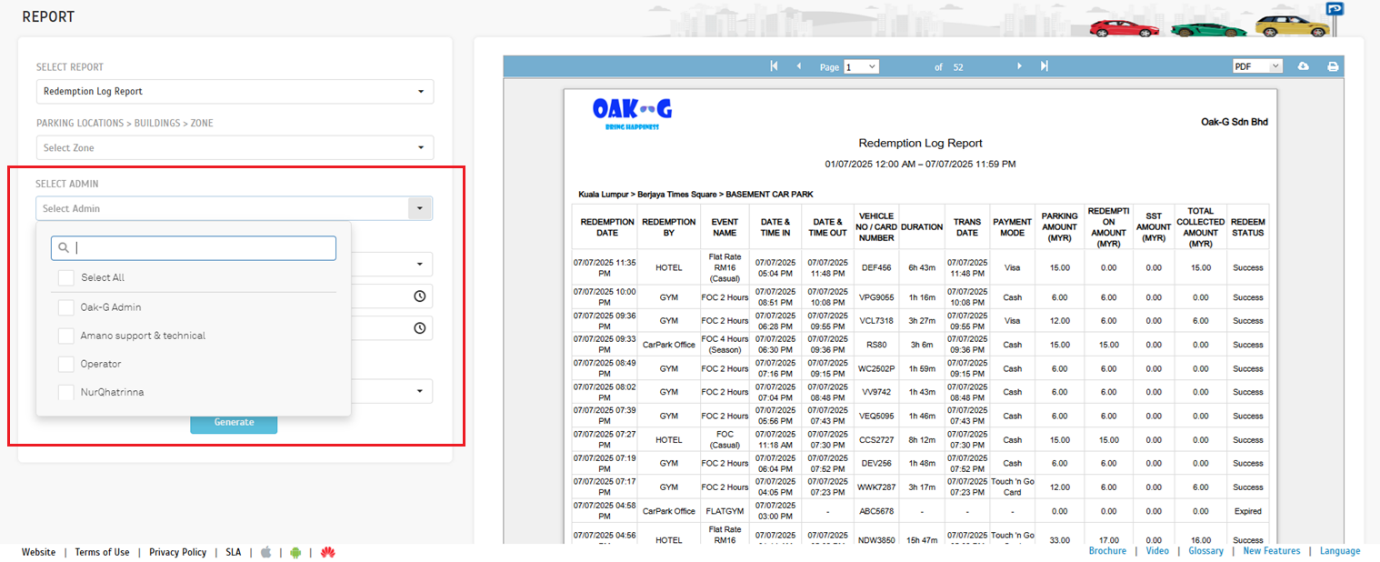Go to next report page
The width and height of the screenshot is (1380, 562).
1019,66
